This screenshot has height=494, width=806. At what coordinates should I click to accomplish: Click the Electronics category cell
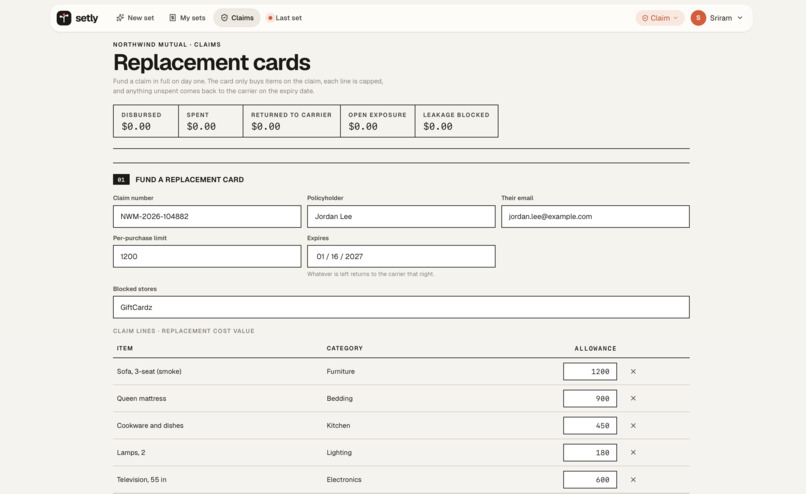pos(344,480)
